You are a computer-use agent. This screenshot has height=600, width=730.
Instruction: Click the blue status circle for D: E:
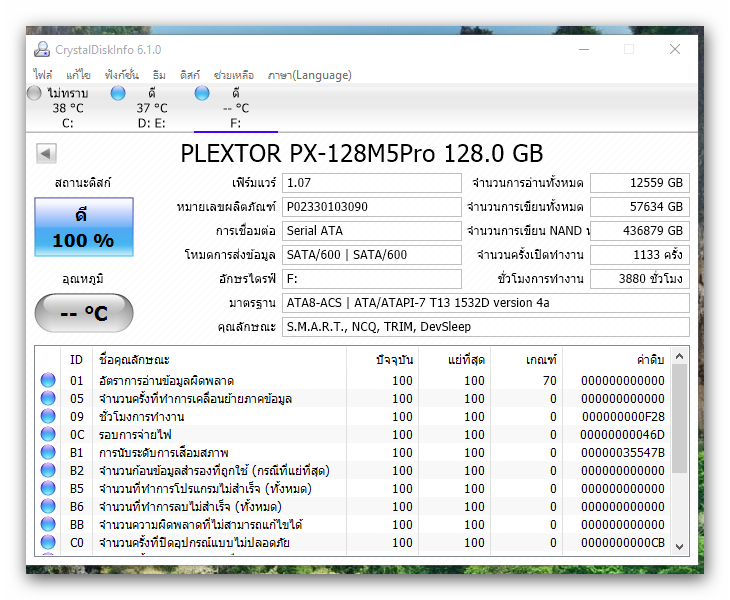118,93
